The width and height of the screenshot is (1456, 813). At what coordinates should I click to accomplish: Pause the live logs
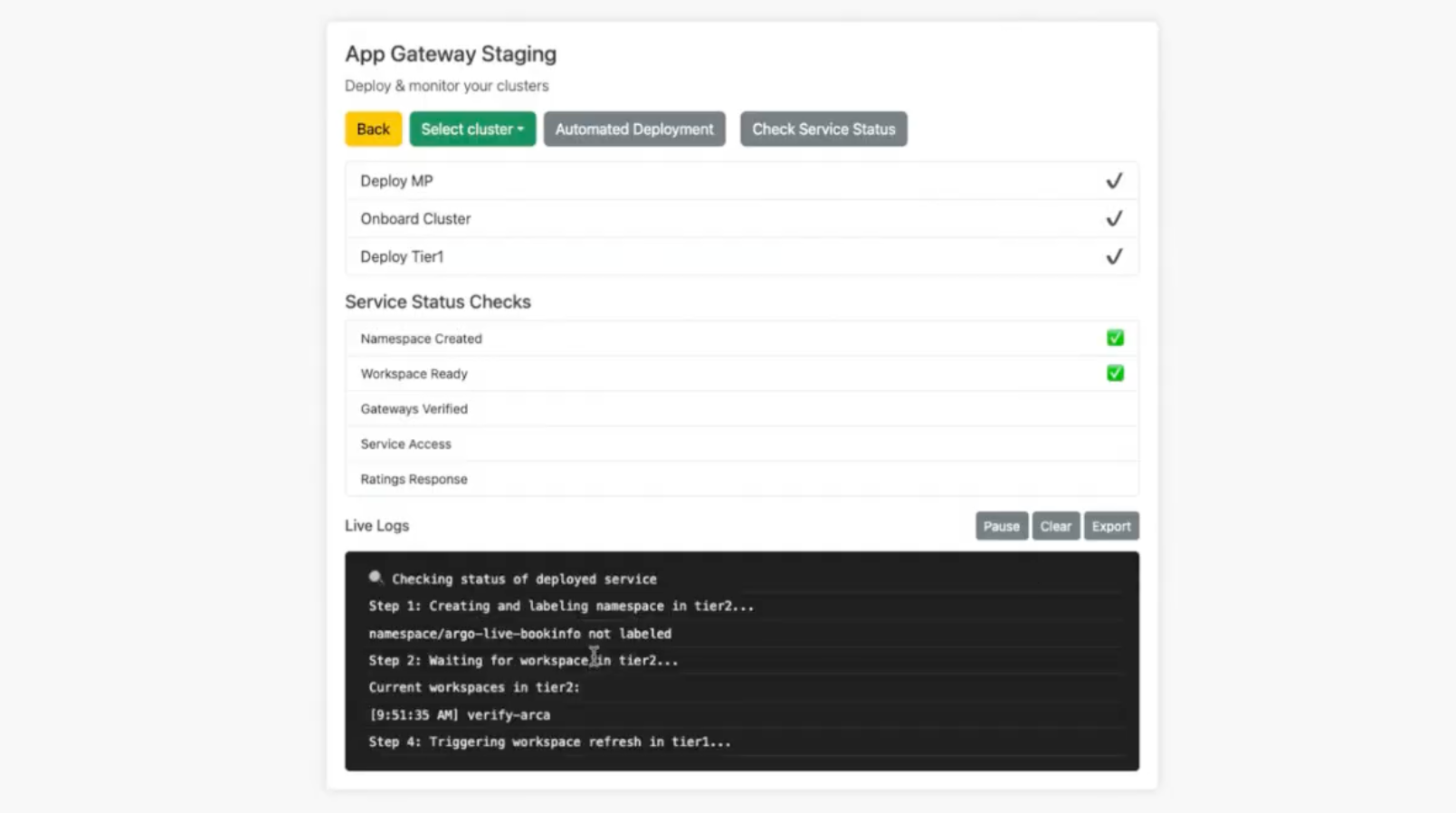click(1002, 526)
